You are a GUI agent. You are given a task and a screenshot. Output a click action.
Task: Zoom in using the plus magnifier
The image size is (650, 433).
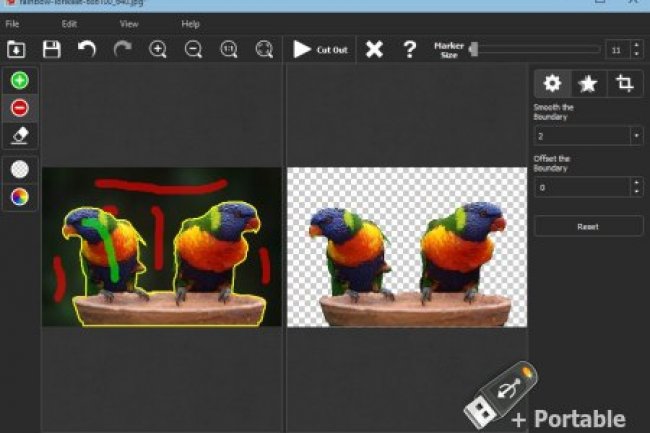click(158, 49)
